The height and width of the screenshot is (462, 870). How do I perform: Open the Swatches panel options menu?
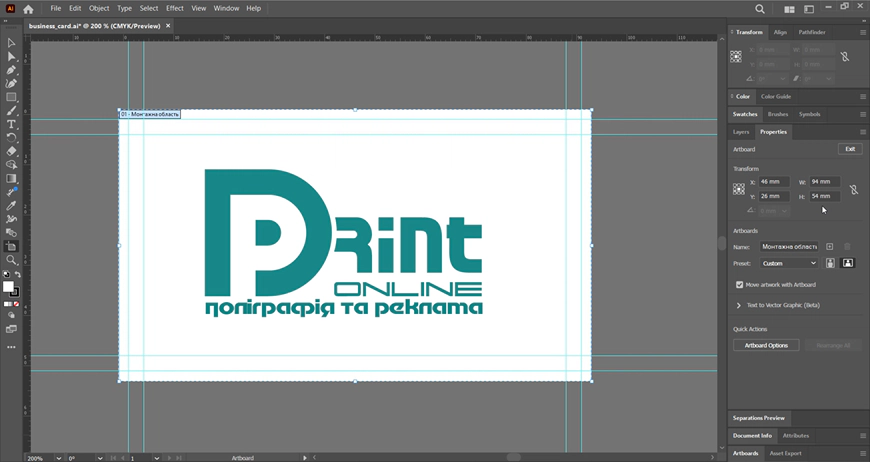[863, 114]
